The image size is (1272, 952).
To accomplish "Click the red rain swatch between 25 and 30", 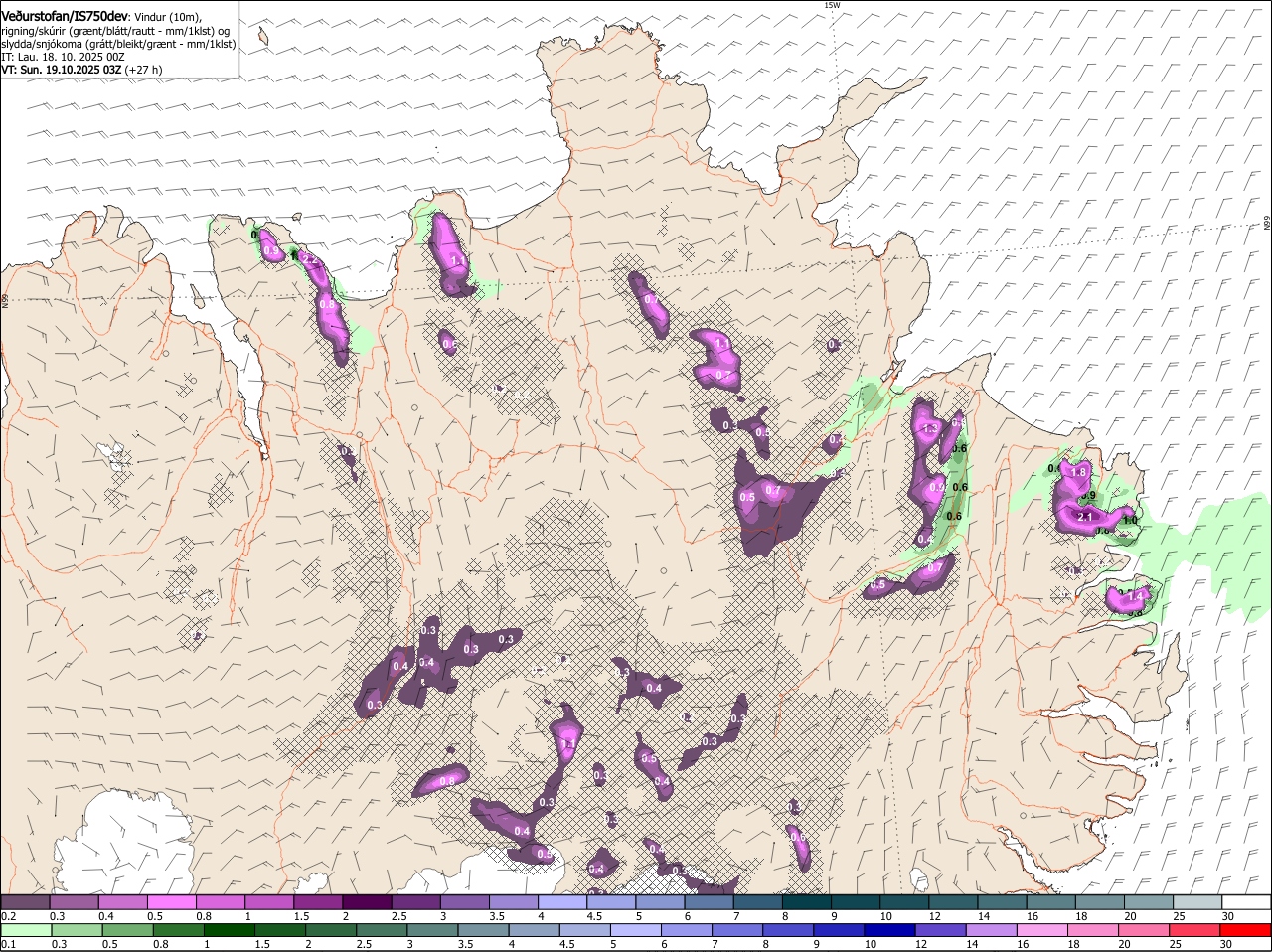I will tap(1193, 930).
